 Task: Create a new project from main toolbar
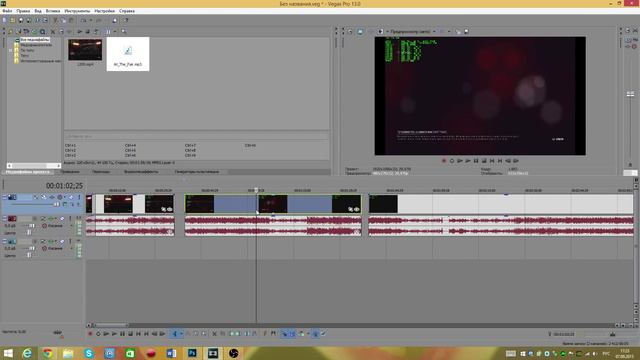[4, 20]
